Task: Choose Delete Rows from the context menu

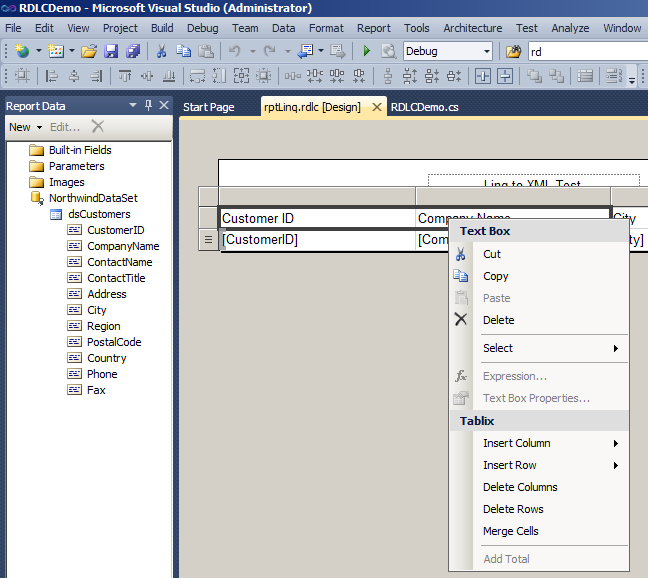Action: [x=513, y=509]
